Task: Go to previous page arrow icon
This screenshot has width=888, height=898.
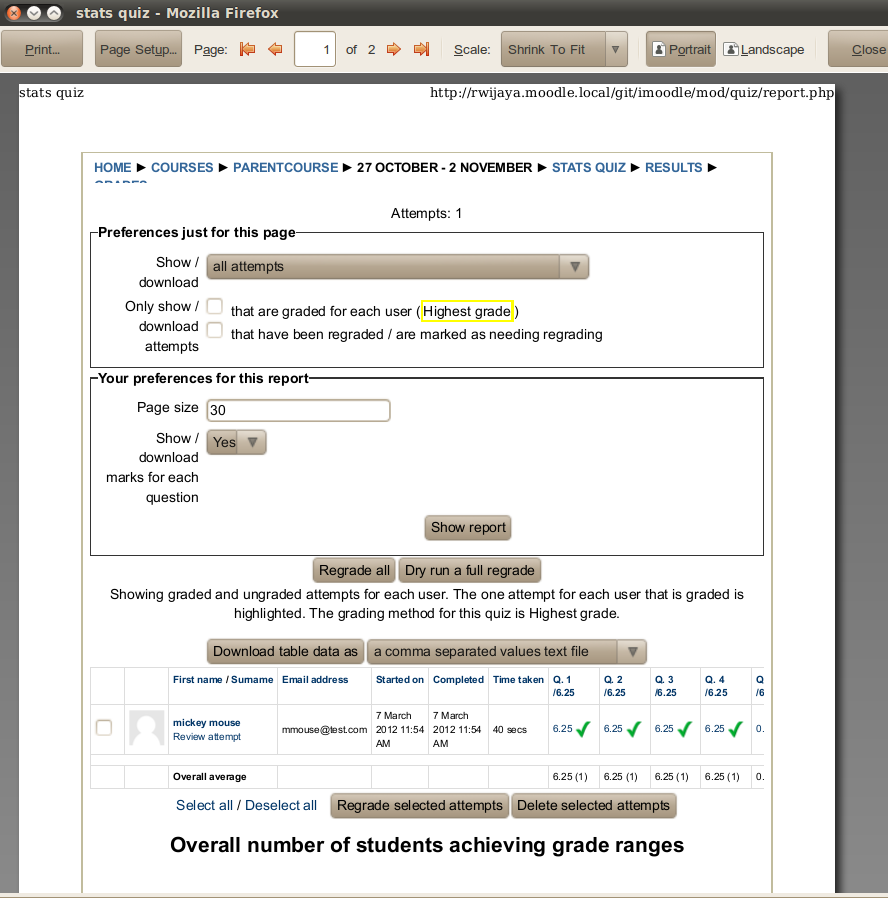Action: click(x=275, y=49)
